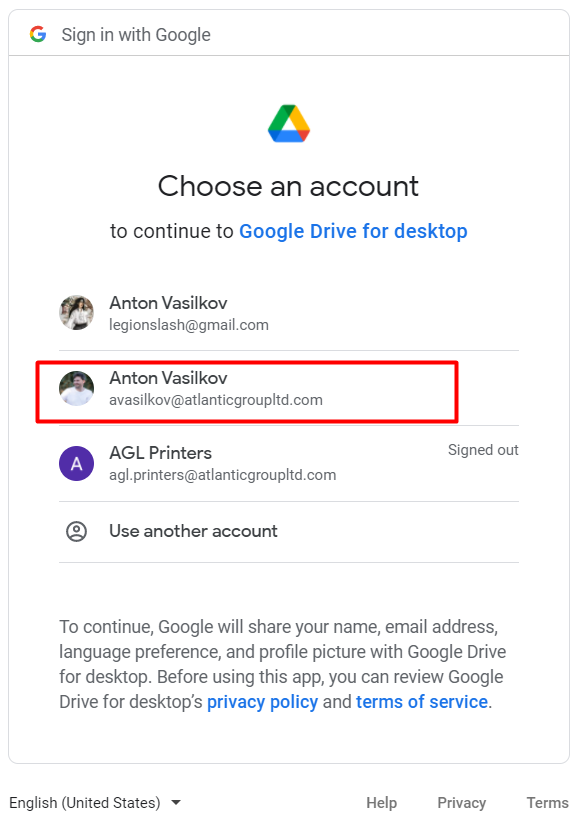Expand the English (United States) language dropdown
This screenshot has height=827, width=575.
click(95, 803)
